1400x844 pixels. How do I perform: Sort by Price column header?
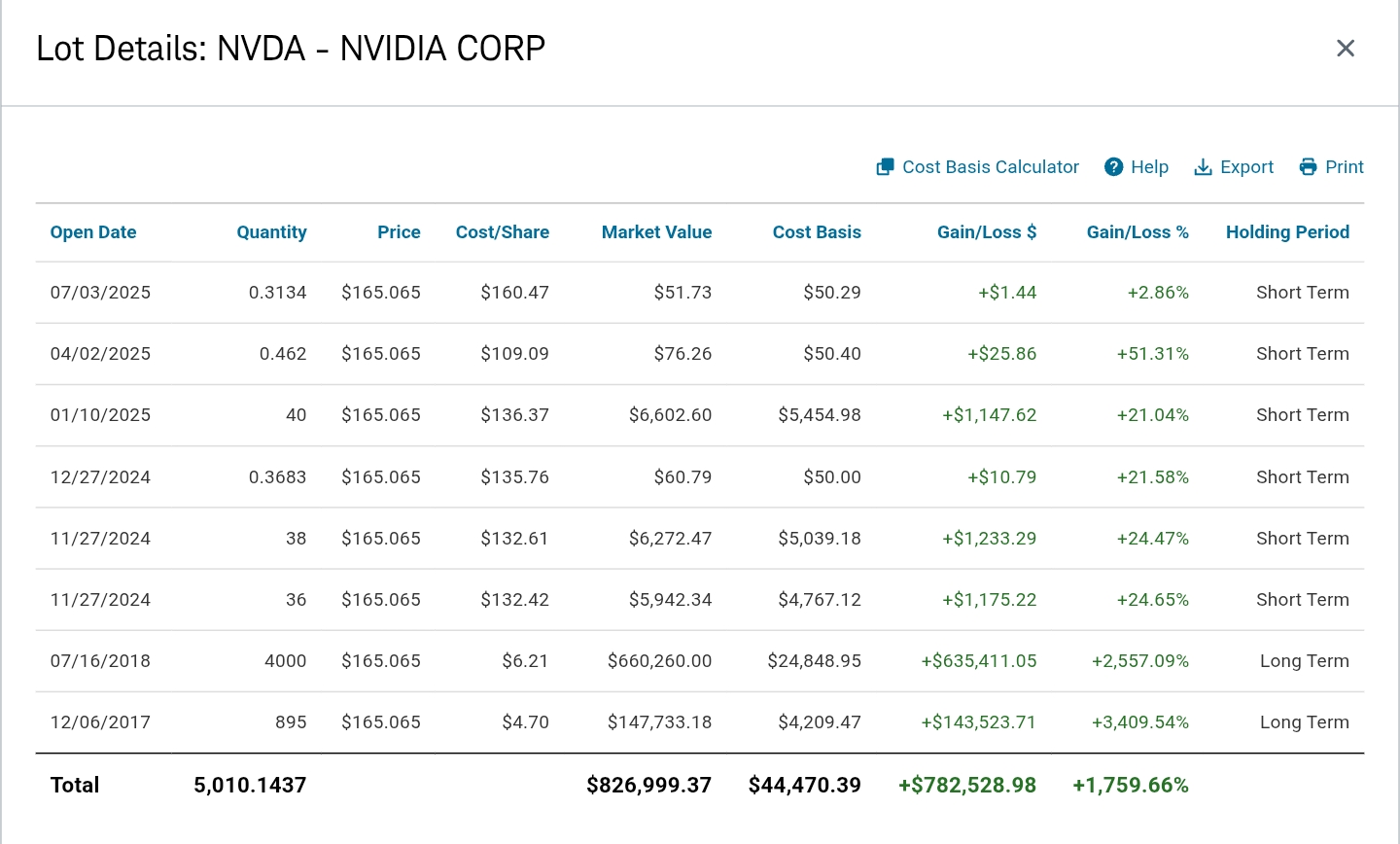pos(399,232)
